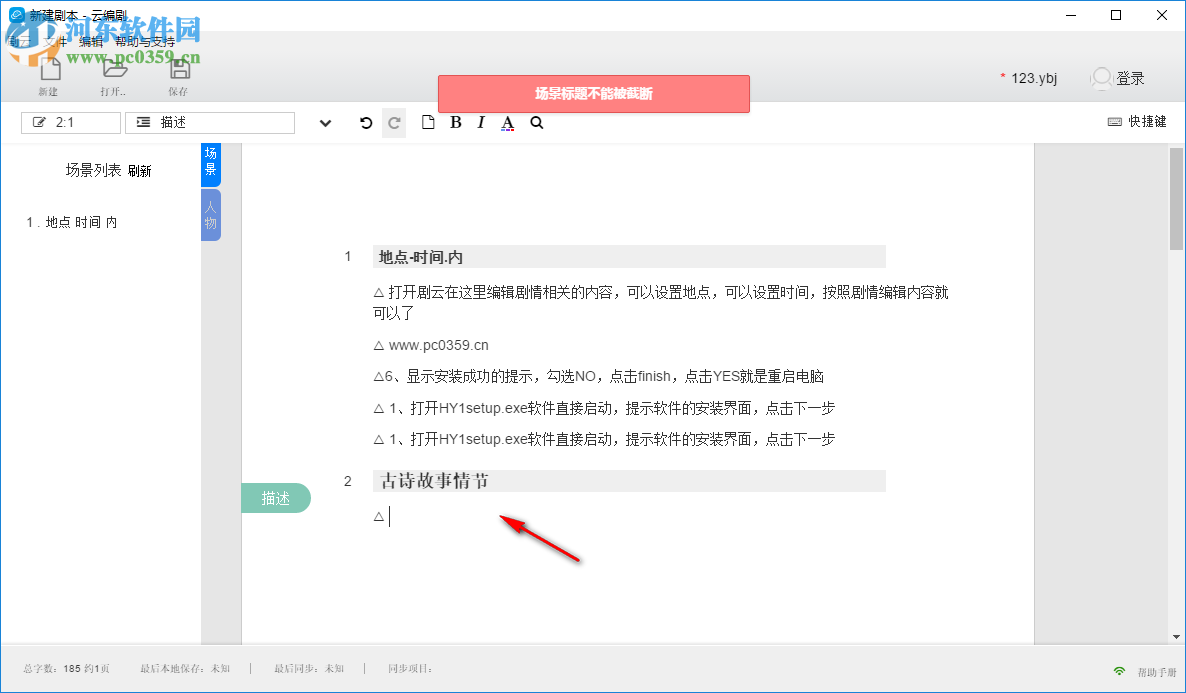The image size is (1186, 693).
Task: Open the search magnifier tool
Action: 536,122
